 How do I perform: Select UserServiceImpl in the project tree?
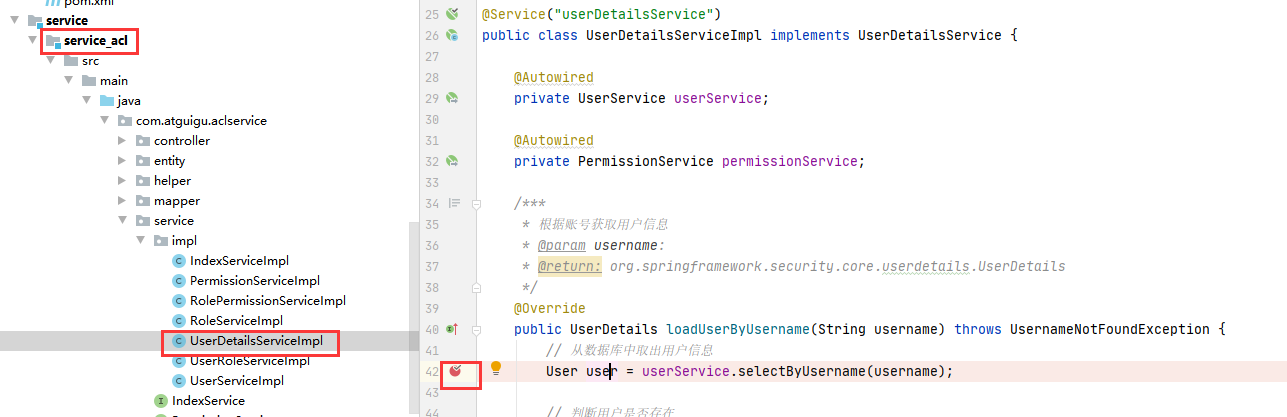[x=237, y=380]
